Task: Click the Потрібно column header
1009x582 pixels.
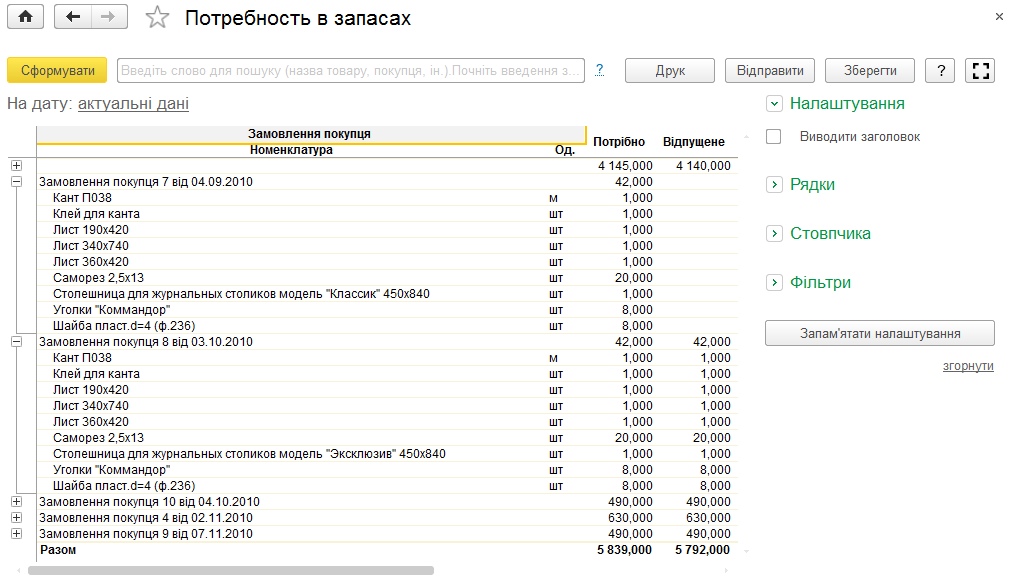Action: click(x=619, y=142)
